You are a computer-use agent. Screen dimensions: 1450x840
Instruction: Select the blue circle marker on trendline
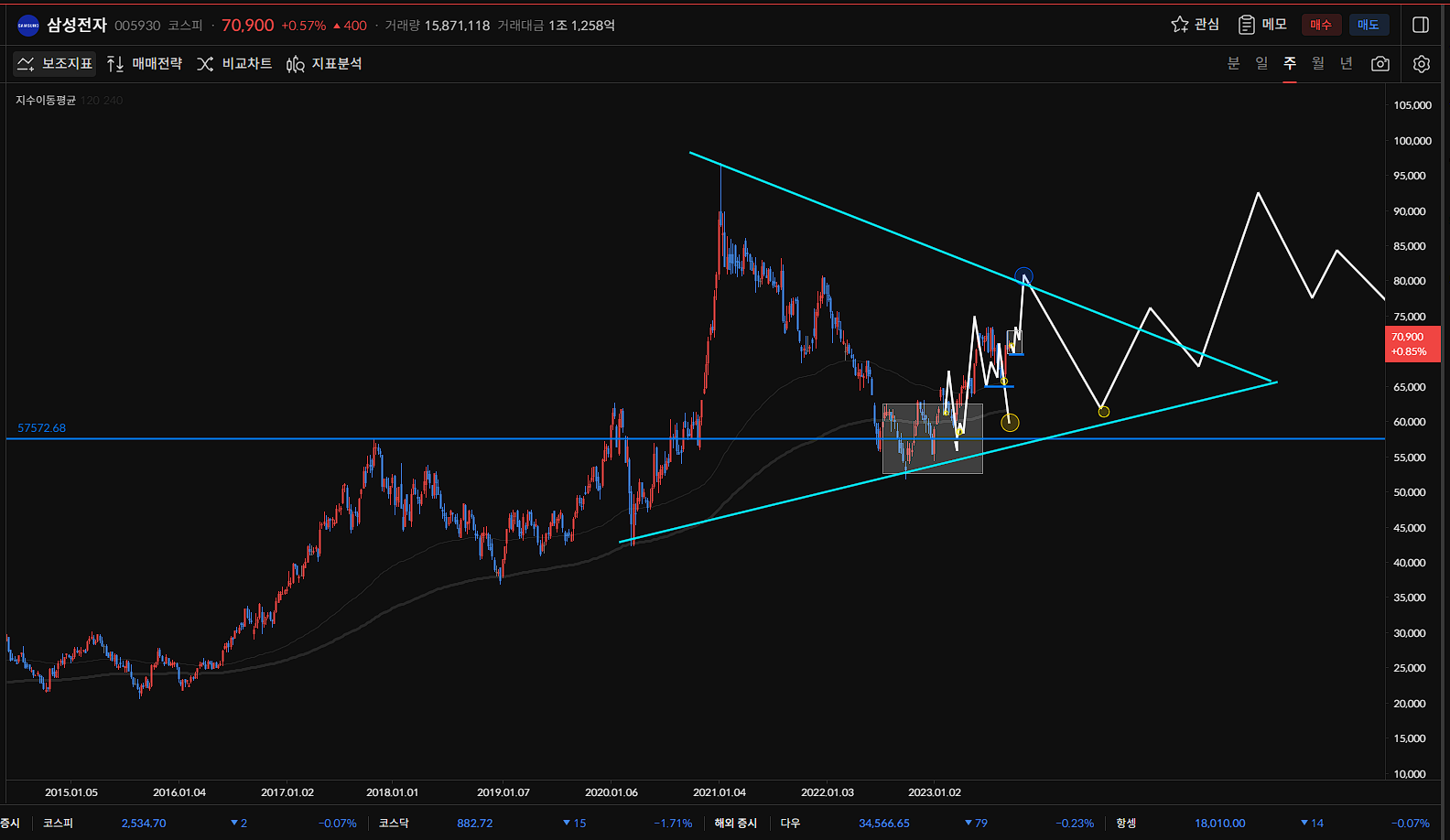click(x=1023, y=275)
